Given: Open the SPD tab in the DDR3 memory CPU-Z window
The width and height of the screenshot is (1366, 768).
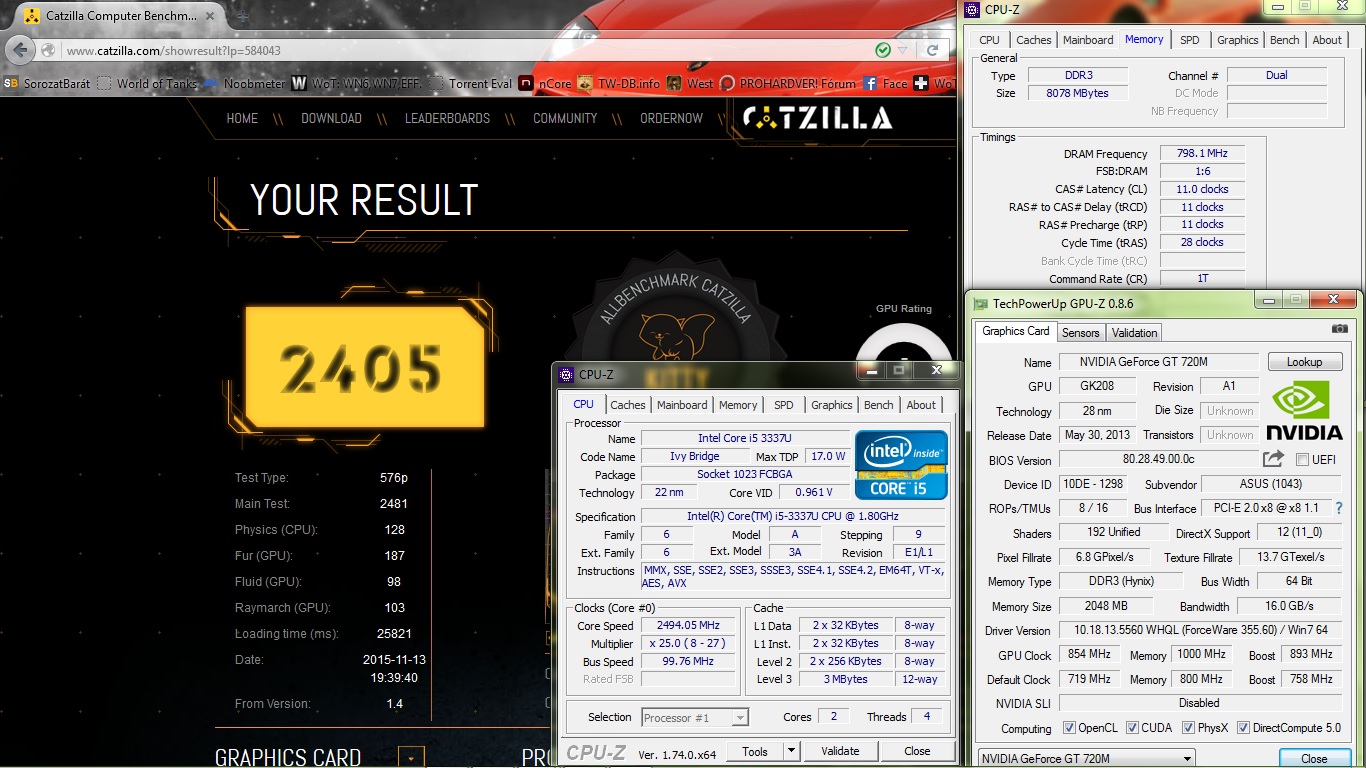Looking at the screenshot, I should [x=1189, y=40].
